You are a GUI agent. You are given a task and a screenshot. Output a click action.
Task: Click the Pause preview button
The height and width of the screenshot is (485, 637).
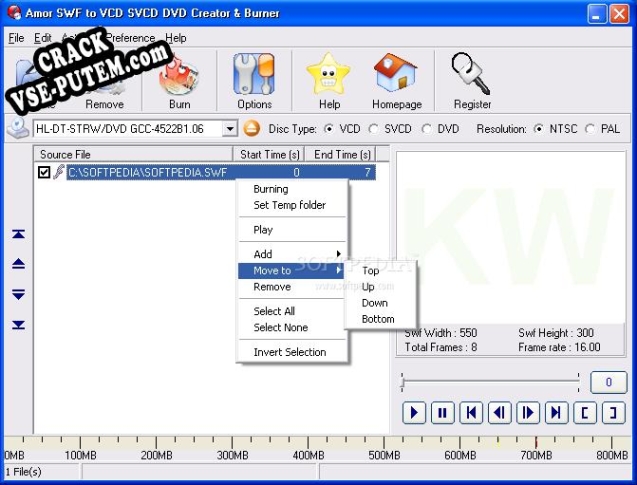(x=442, y=413)
